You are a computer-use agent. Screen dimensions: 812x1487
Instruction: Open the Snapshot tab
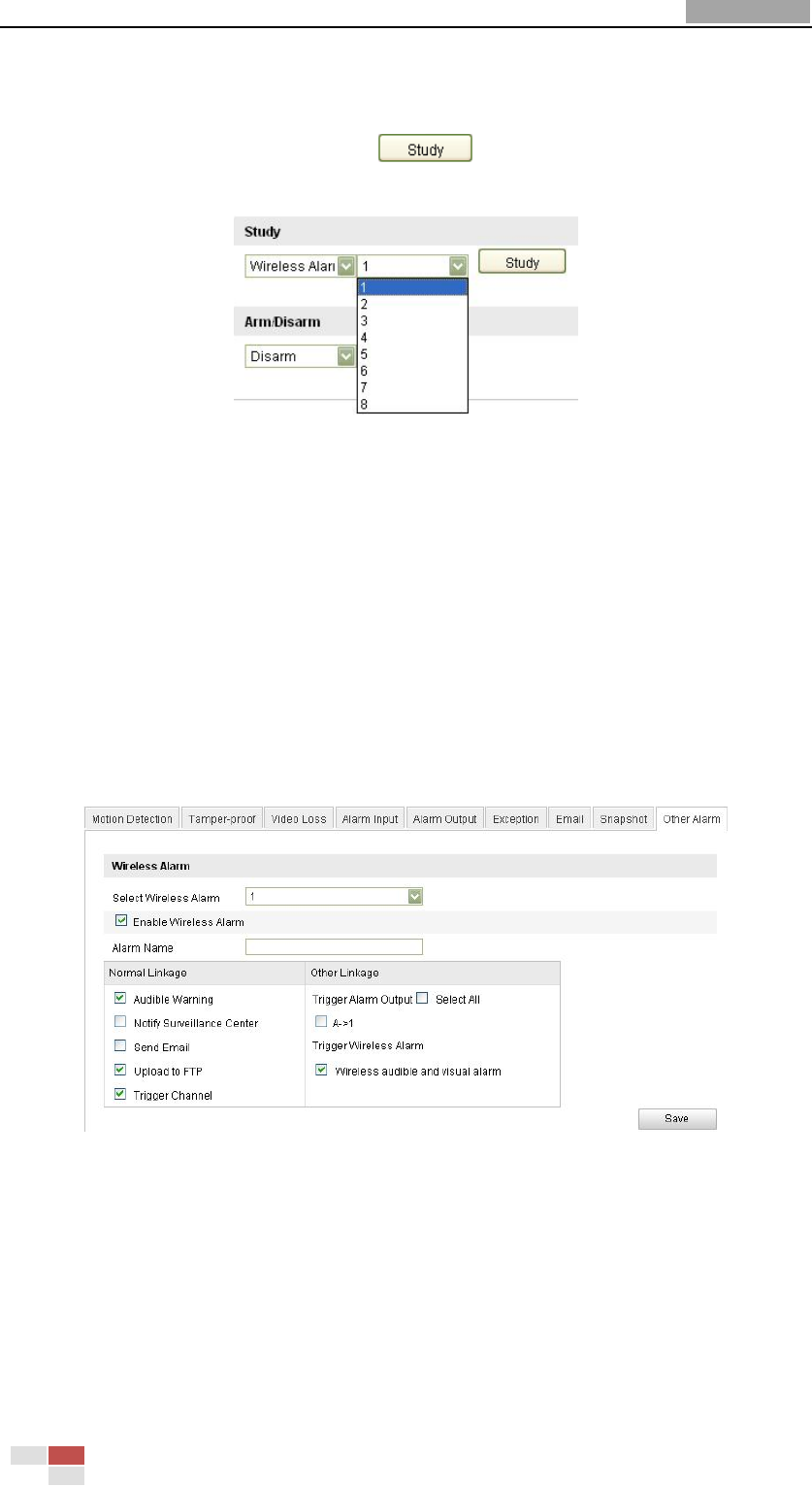623,818
